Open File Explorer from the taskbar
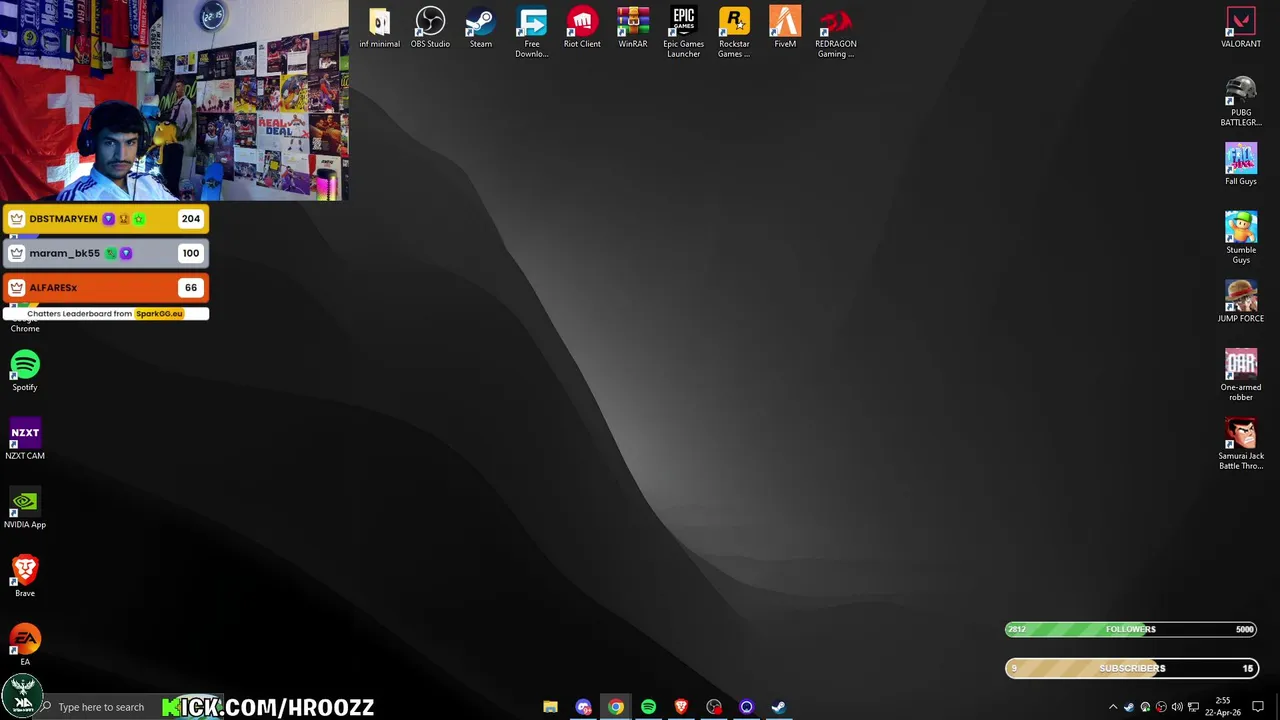The width and height of the screenshot is (1280, 720). point(550,707)
